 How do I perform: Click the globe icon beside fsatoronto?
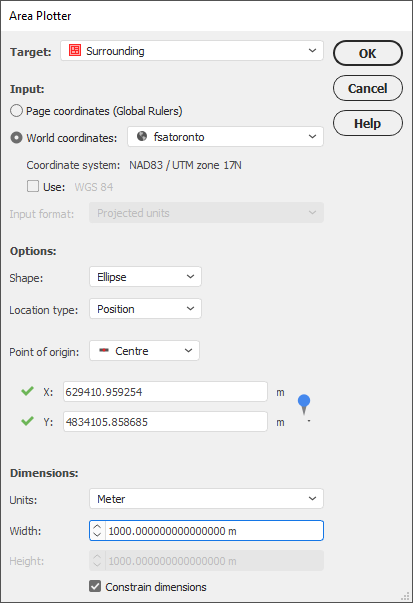coord(142,136)
